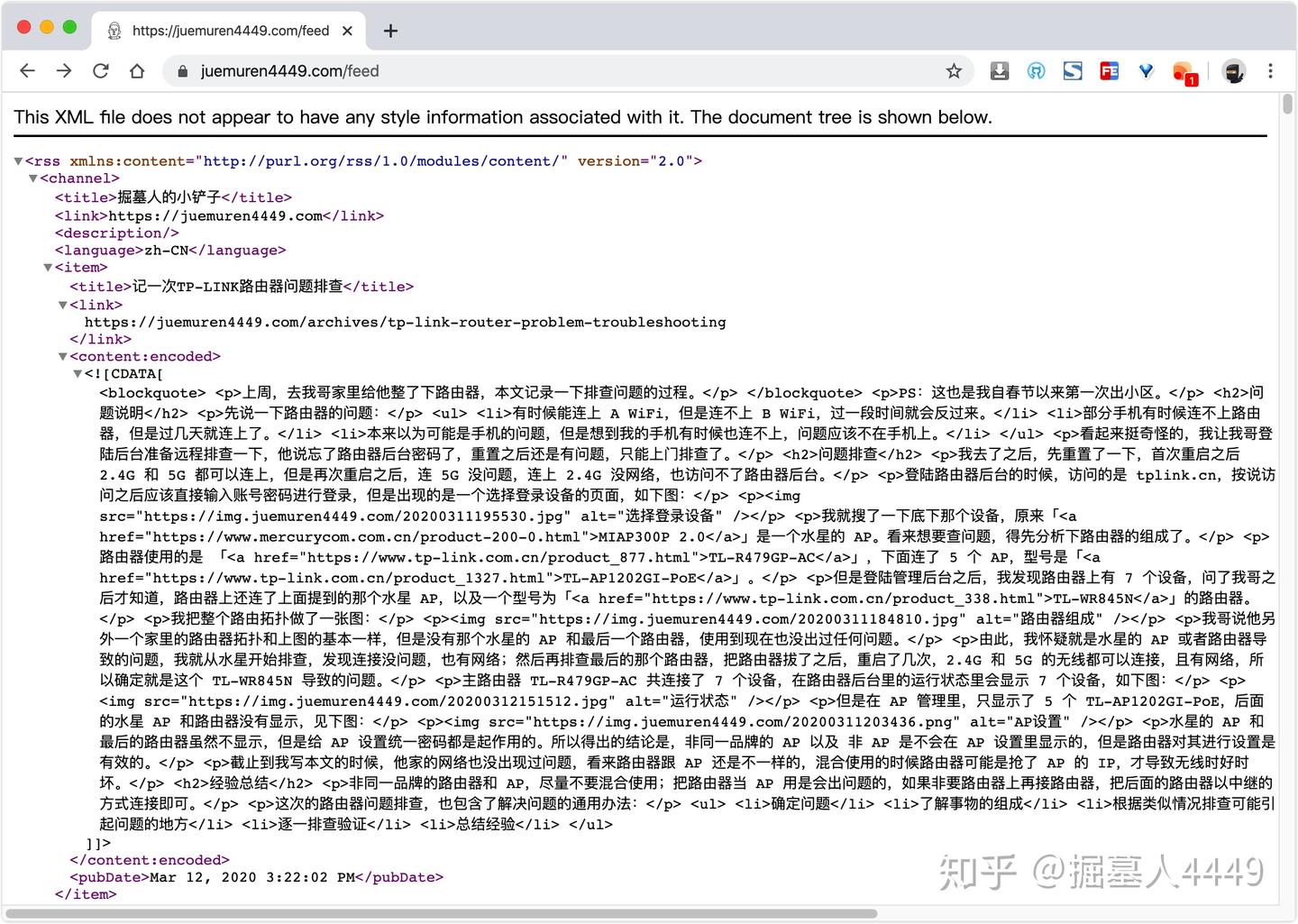The width and height of the screenshot is (1298, 924).
Task: Collapse the rss root element
Action: [19, 160]
